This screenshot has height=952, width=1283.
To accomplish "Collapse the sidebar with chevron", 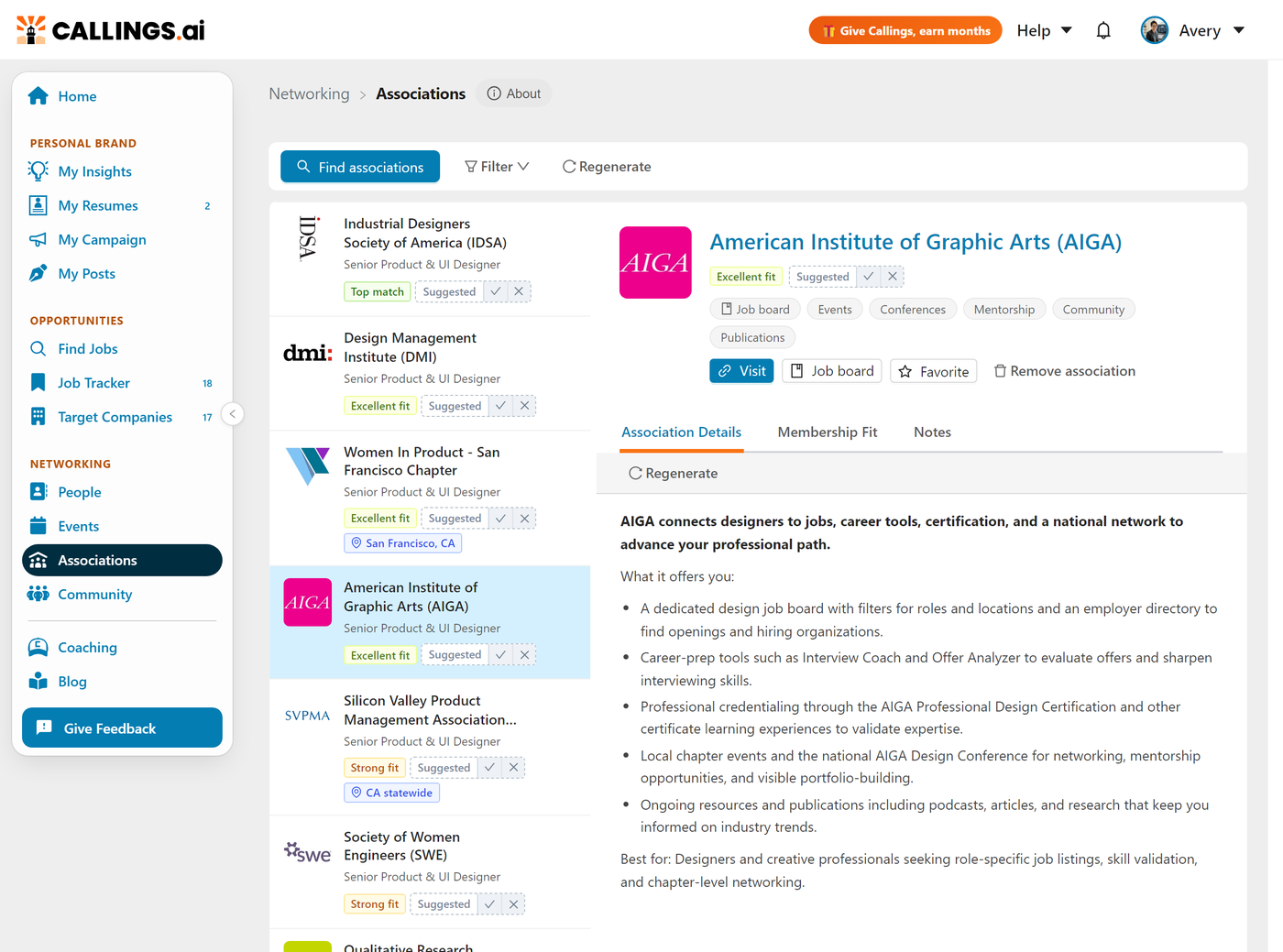I will point(233,414).
